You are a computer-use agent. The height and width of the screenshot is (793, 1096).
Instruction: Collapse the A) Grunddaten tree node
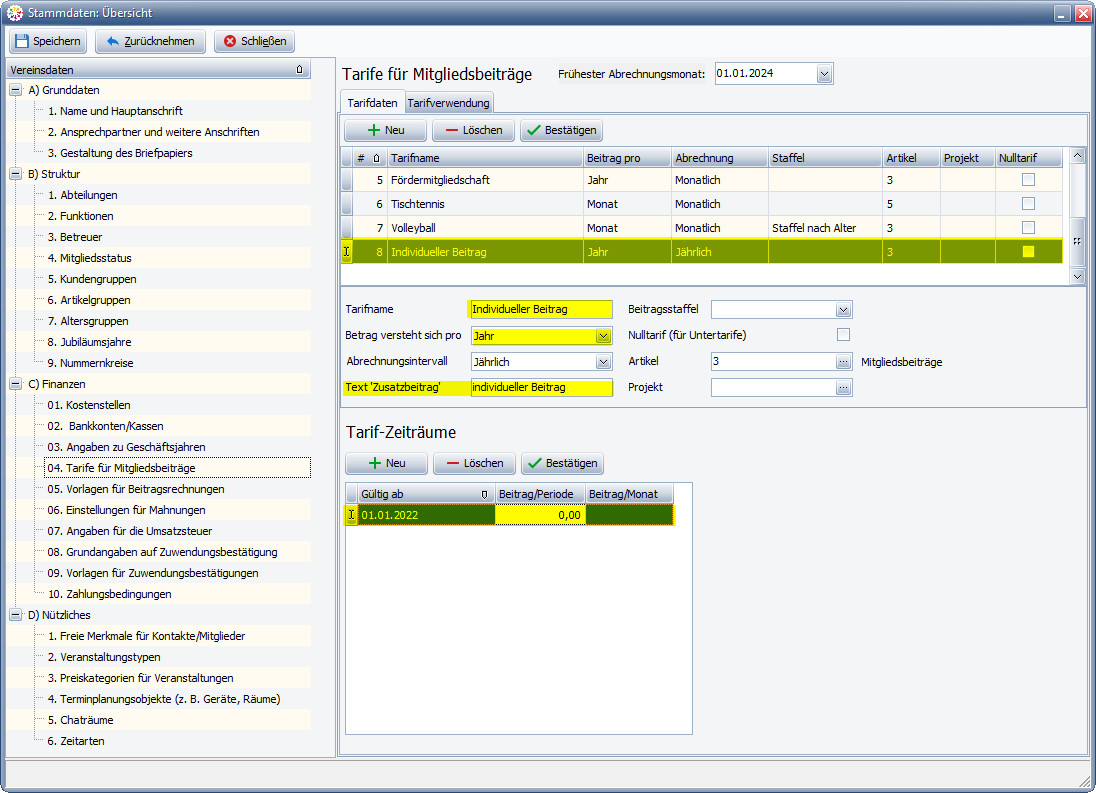15,90
